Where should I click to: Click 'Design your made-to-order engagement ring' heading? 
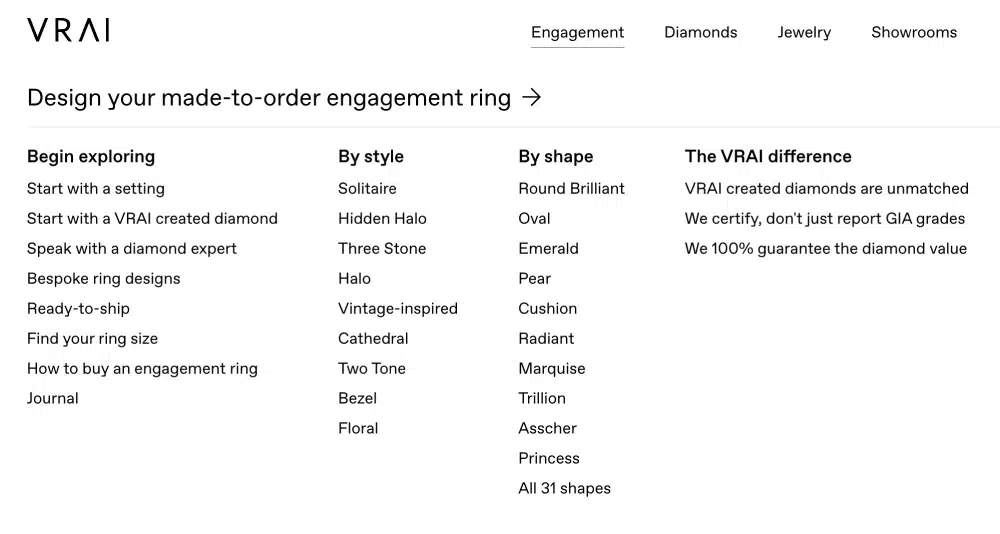pos(268,98)
